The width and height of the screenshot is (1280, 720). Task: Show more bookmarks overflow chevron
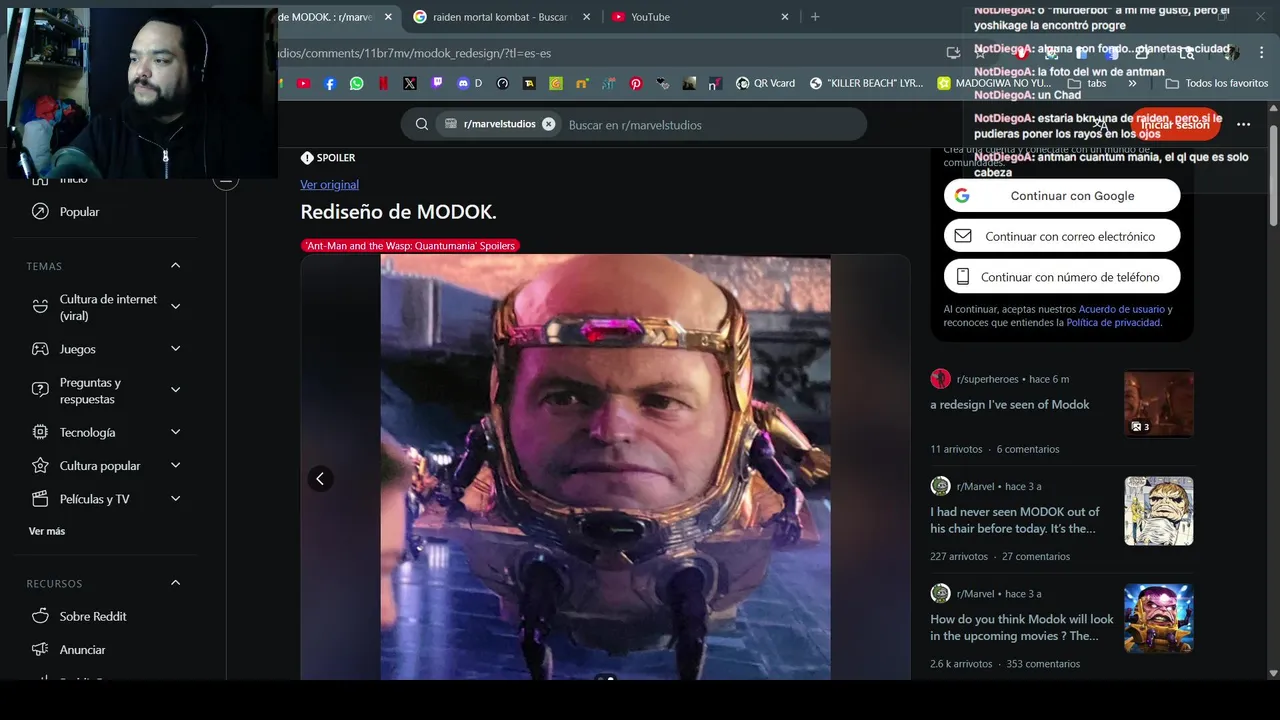pos(1132,84)
